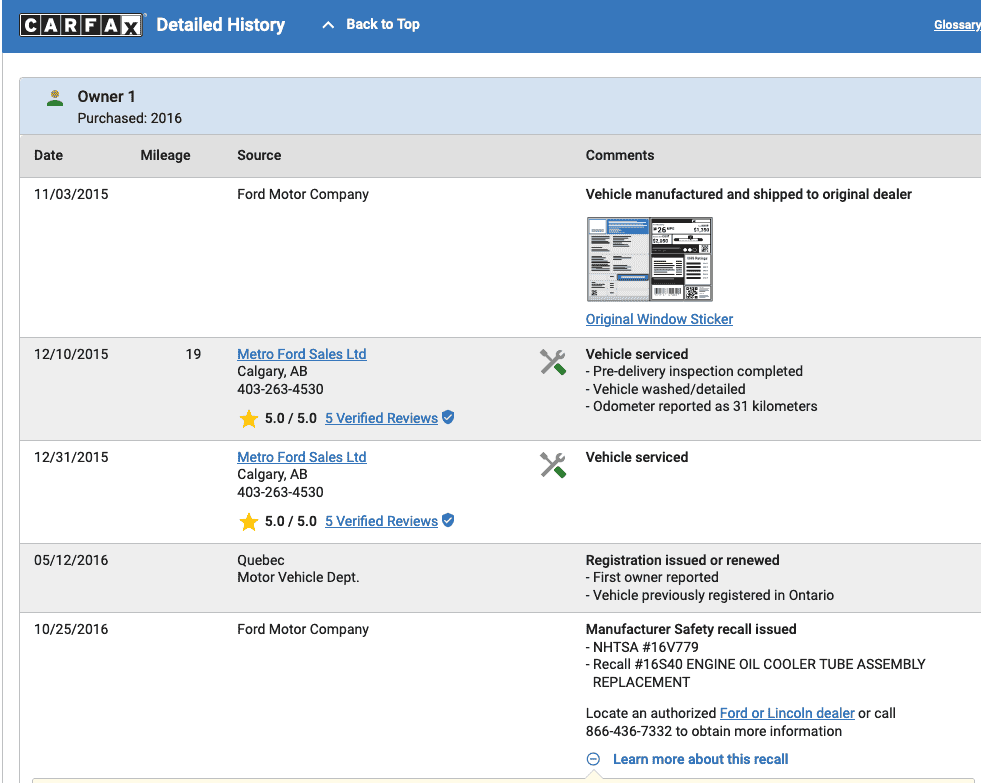Click Vehicle washed/detailed line
This screenshot has width=981, height=783.
pos(666,389)
